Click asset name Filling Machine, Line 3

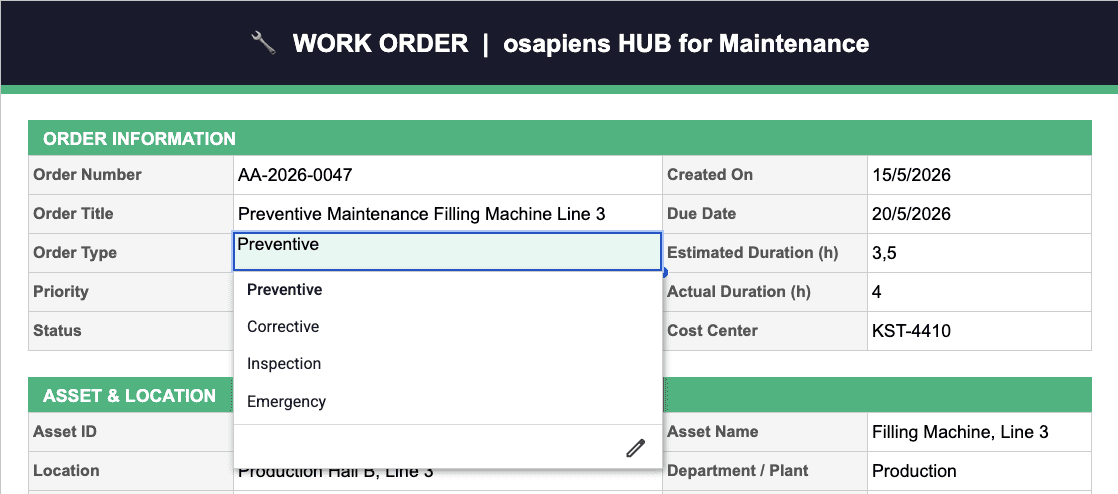tap(979, 432)
